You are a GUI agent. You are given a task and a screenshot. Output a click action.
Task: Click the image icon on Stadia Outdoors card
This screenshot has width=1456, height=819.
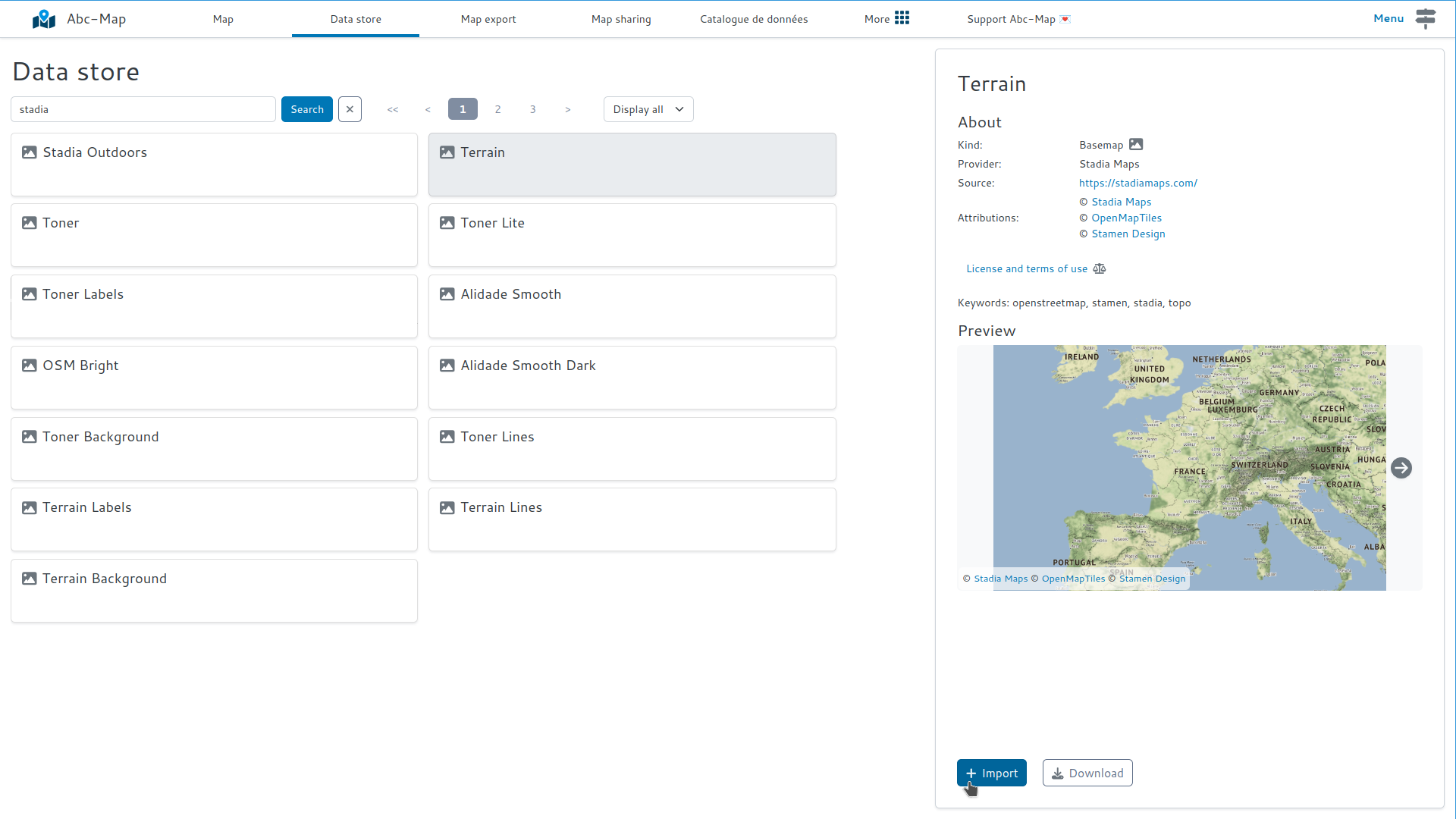(x=30, y=152)
